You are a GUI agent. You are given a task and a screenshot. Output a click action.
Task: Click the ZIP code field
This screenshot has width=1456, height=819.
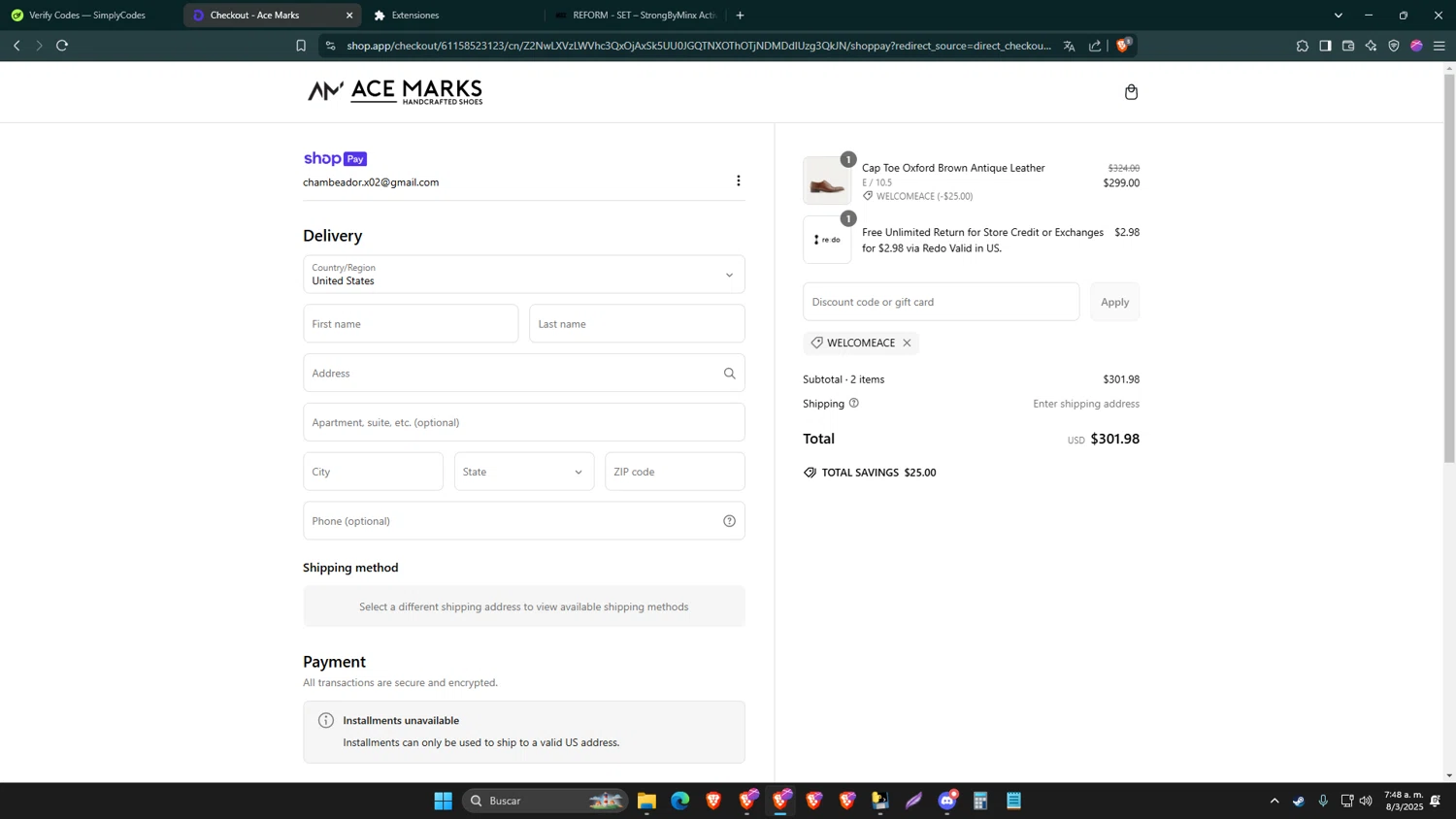tap(675, 472)
